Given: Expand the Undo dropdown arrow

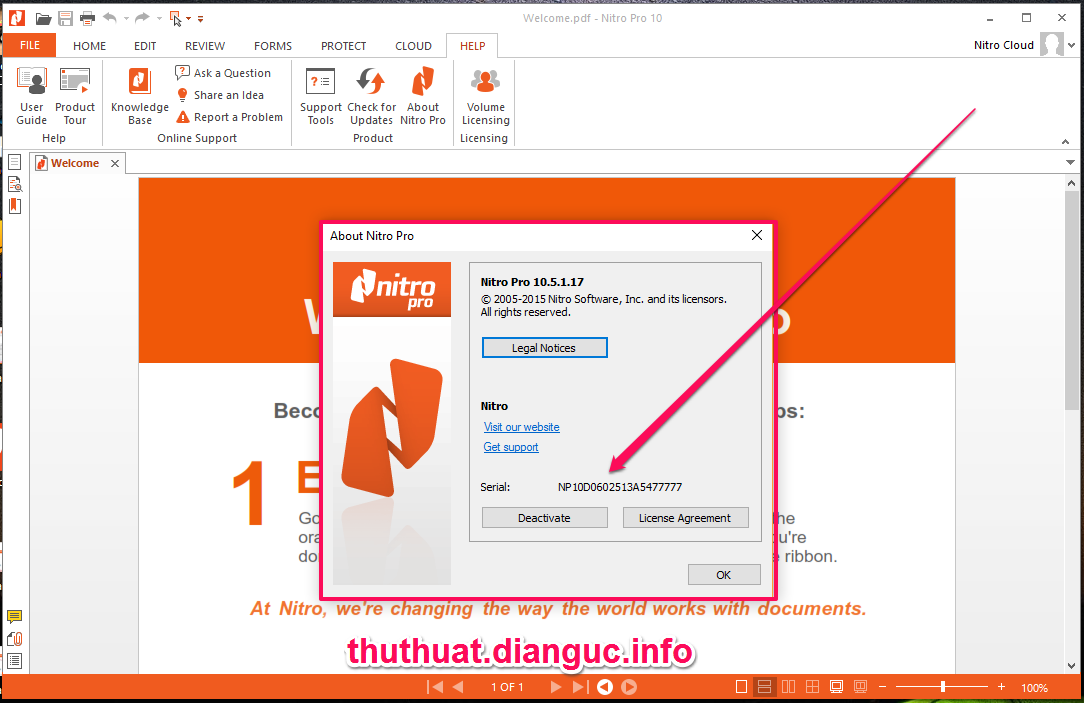Looking at the screenshot, I should 127,19.
